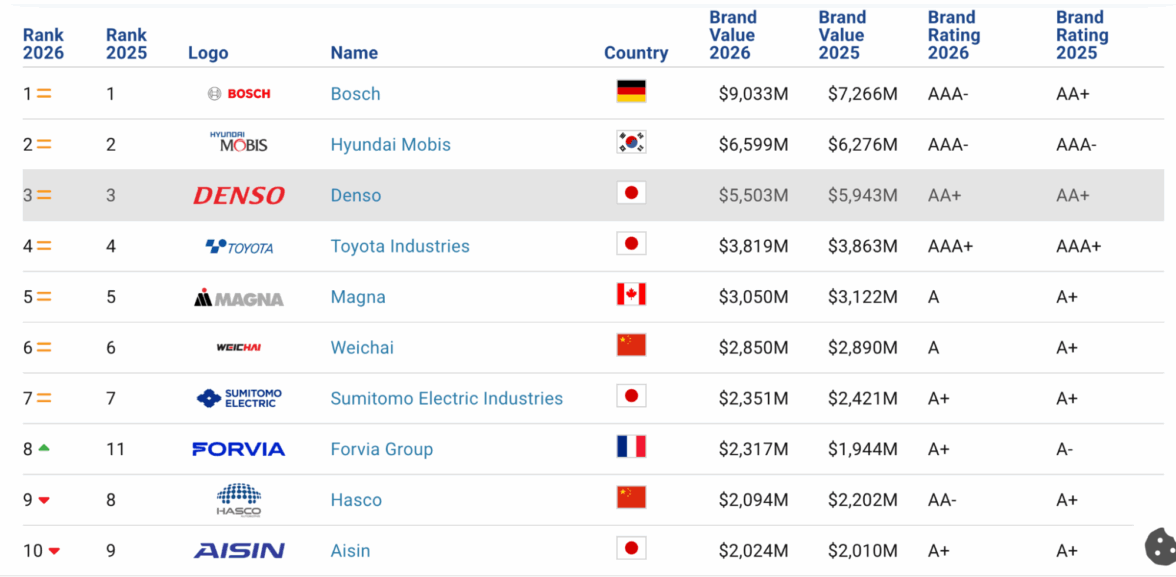Open the Bosch name link
The image size is (1176, 577).
[355, 94]
